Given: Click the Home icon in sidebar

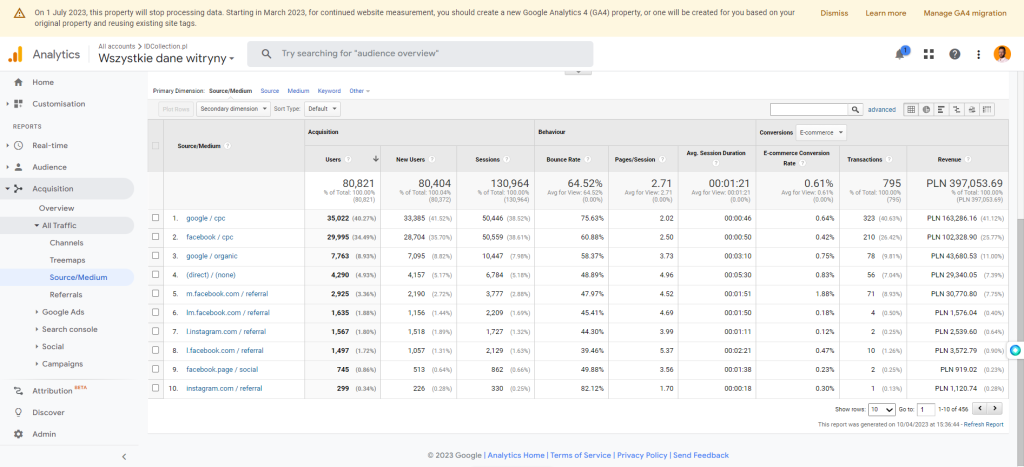Looking at the screenshot, I should click(x=18, y=82).
